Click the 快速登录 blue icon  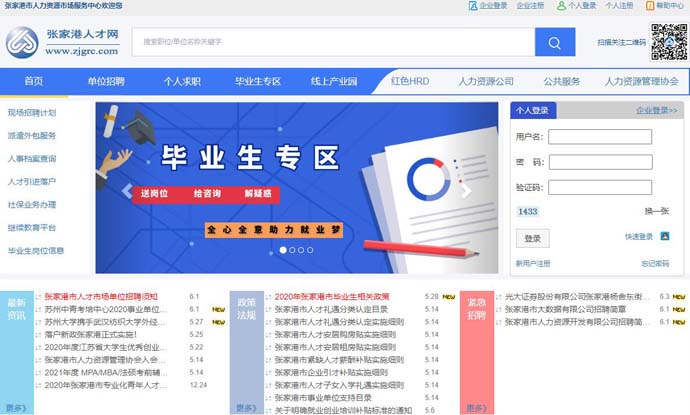665,236
